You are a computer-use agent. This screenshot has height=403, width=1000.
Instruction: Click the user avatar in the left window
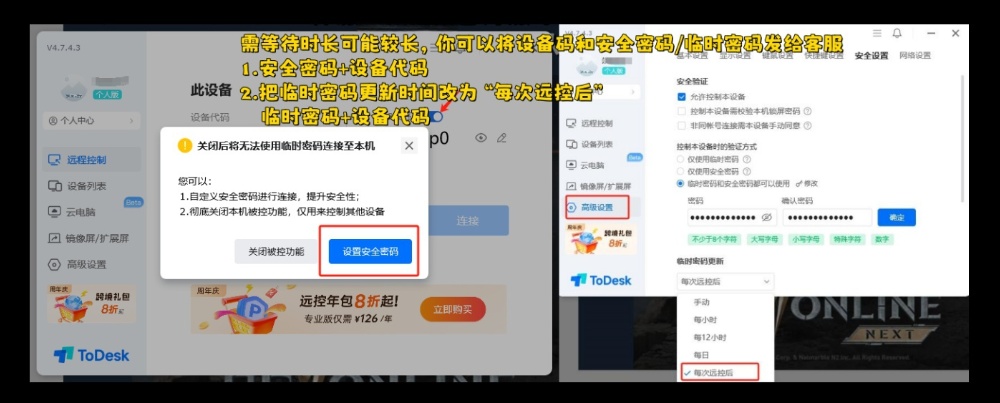pyautogui.click(x=75, y=88)
